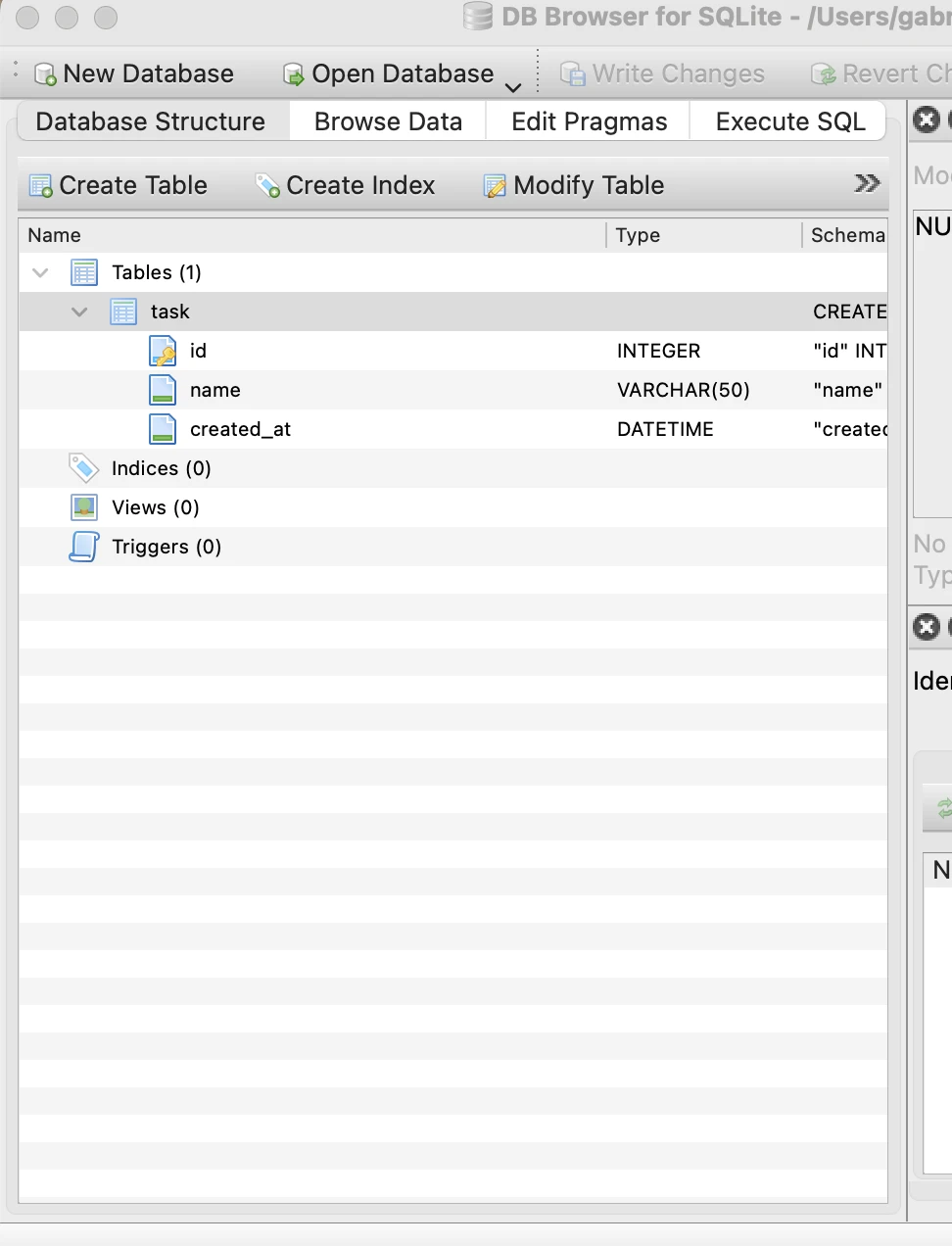Switch to the Edit Pragmas tab
Image resolution: width=952 pixels, height=1246 pixels.
click(x=589, y=121)
